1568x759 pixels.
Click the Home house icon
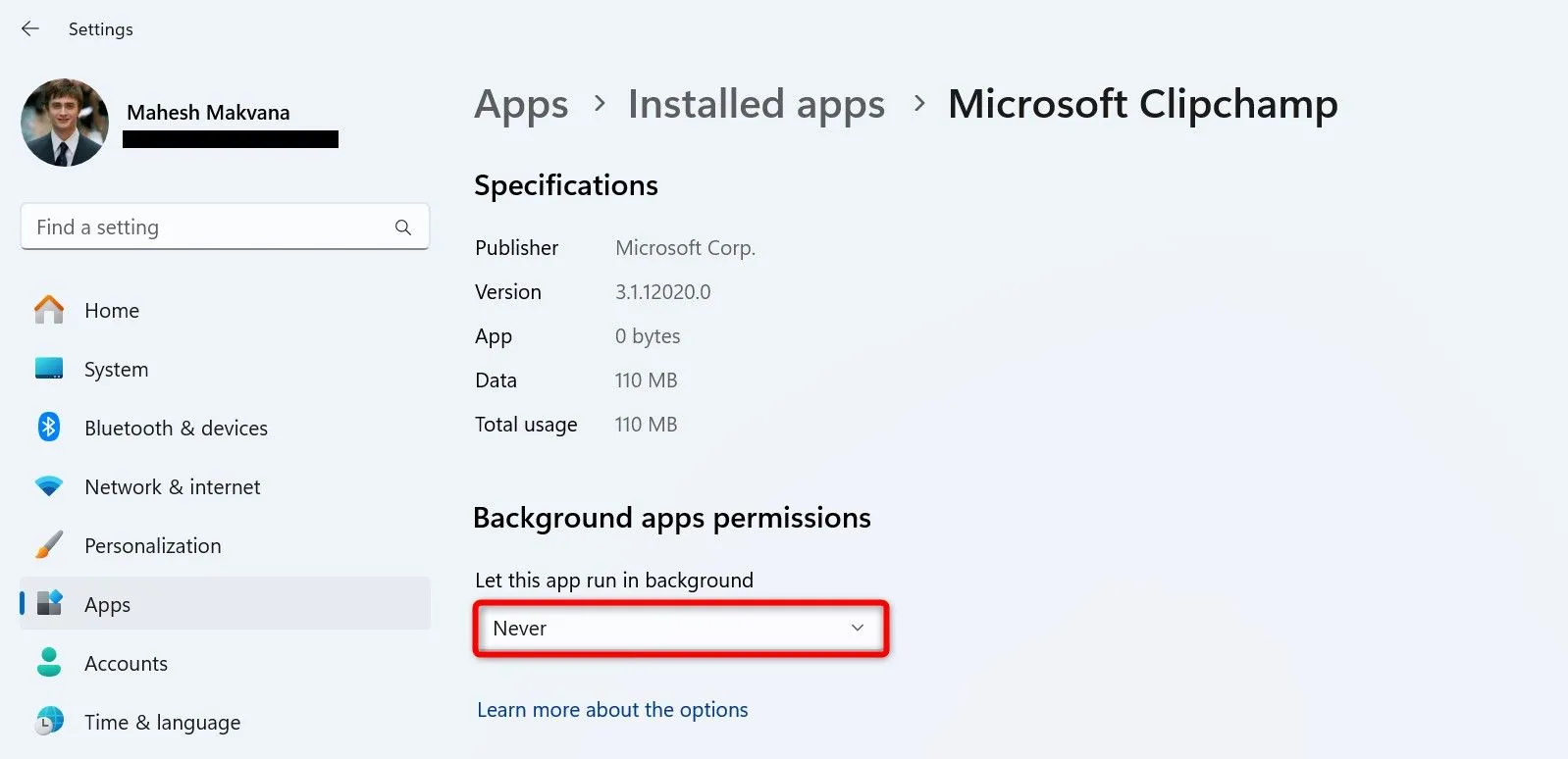pyautogui.click(x=49, y=310)
